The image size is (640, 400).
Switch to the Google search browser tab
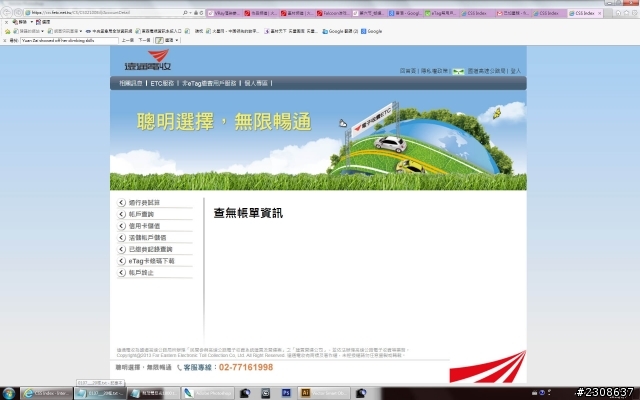[405, 13]
